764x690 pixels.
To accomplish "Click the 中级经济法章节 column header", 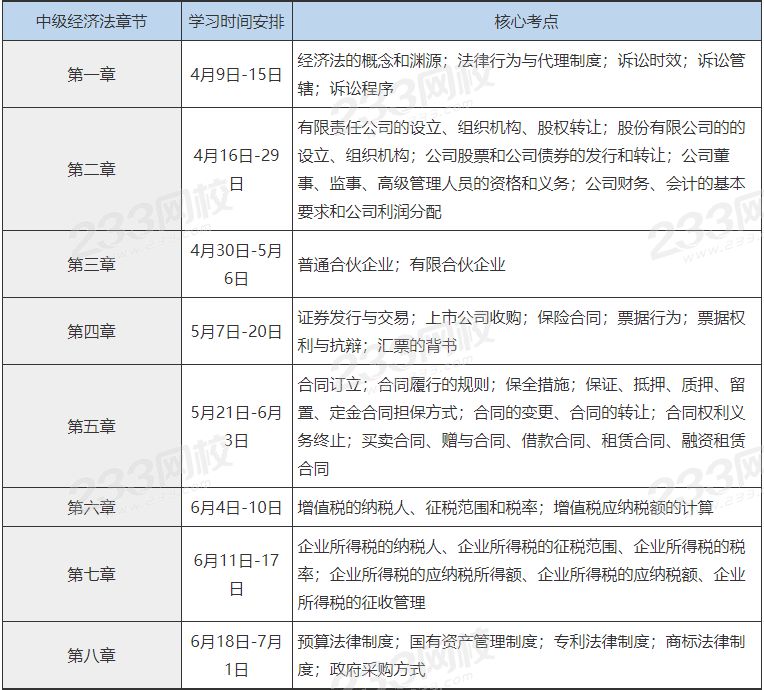I will click(91, 21).
